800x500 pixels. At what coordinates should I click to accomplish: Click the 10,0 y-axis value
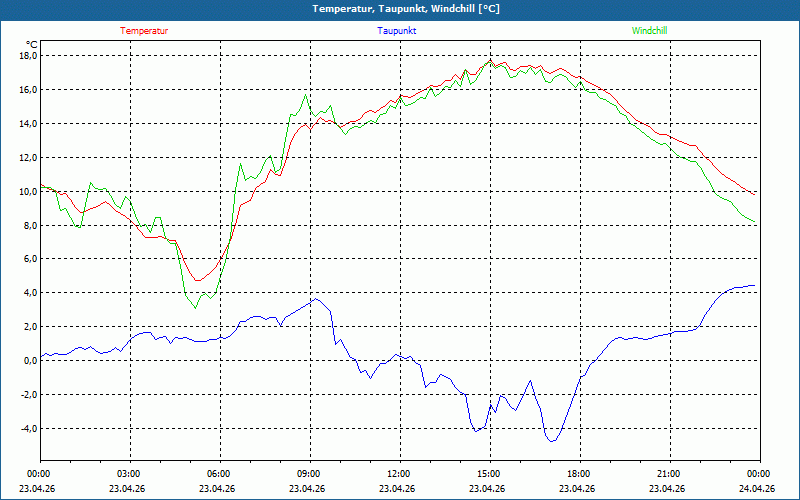[29, 191]
